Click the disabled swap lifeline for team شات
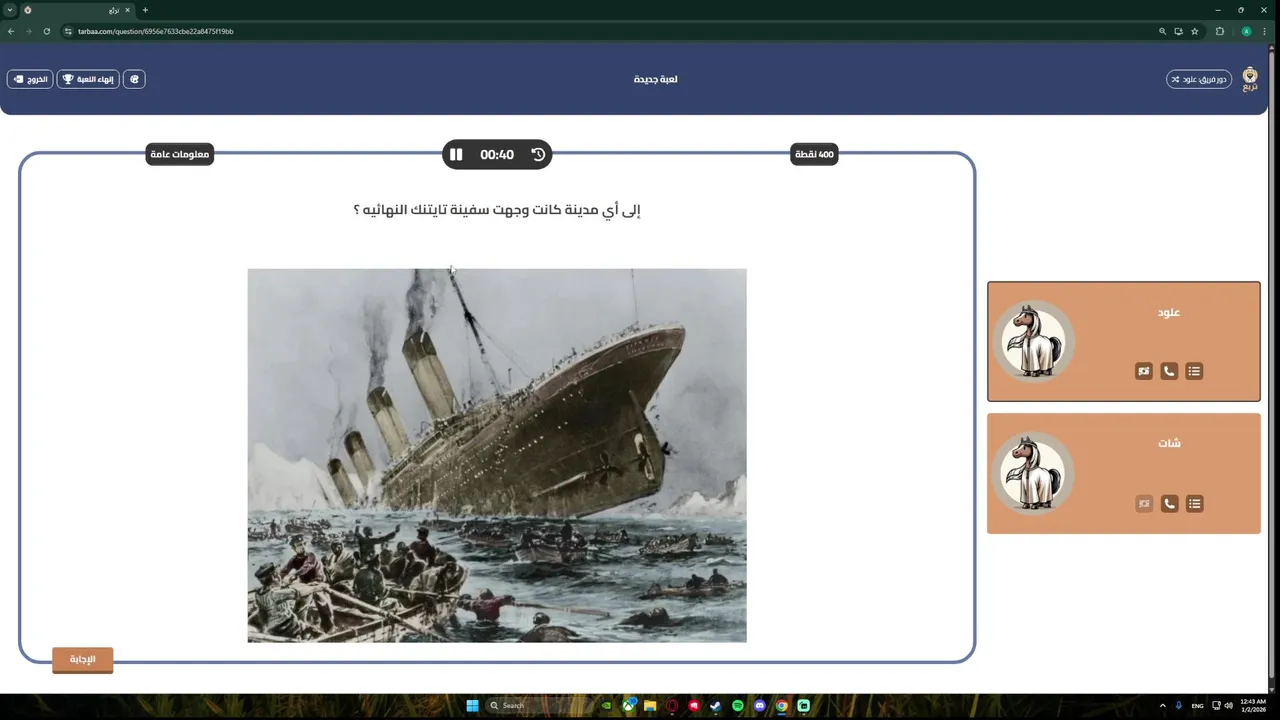 (x=1144, y=503)
